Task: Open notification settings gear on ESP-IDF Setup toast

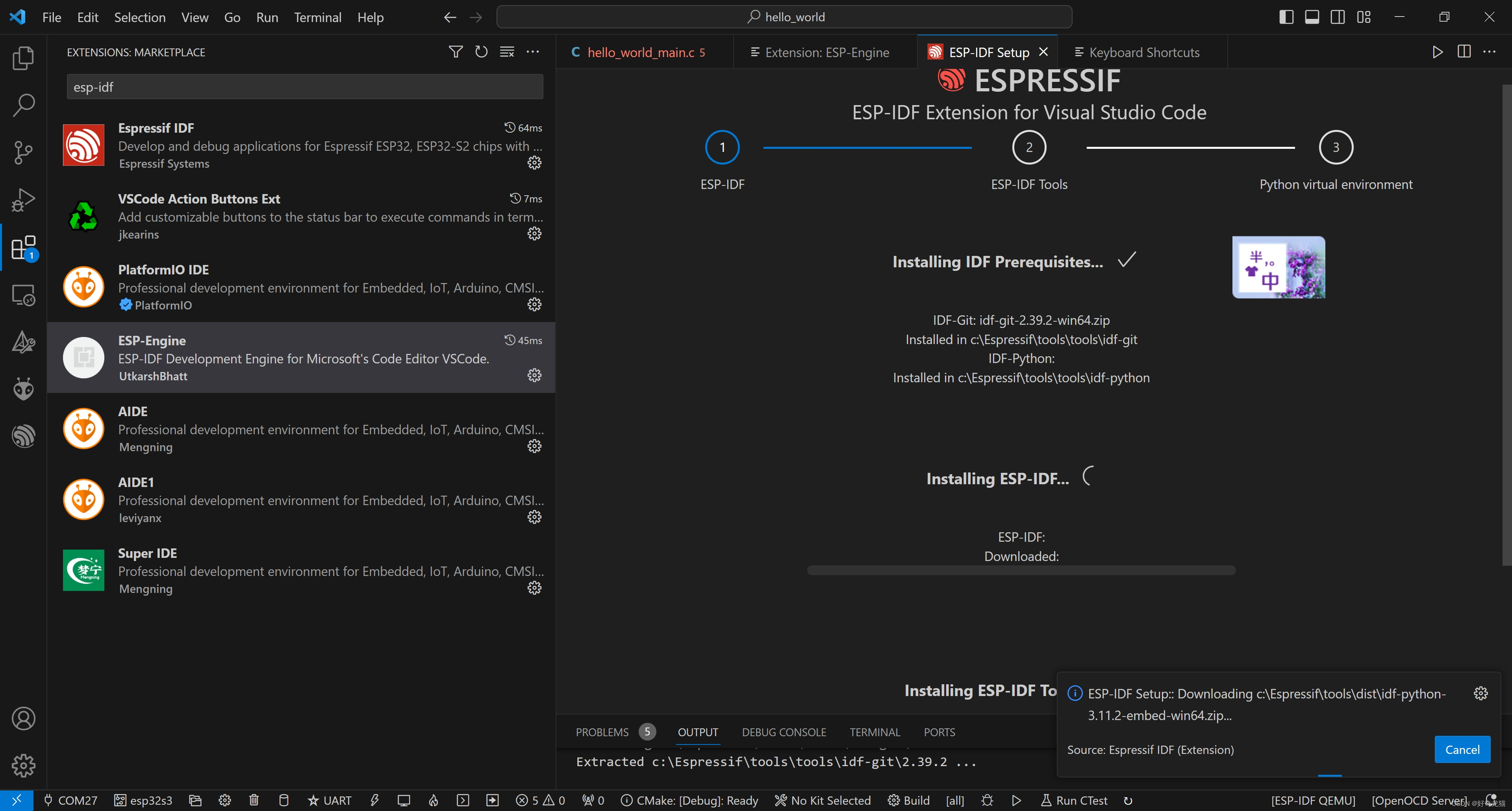Action: pyautogui.click(x=1480, y=694)
